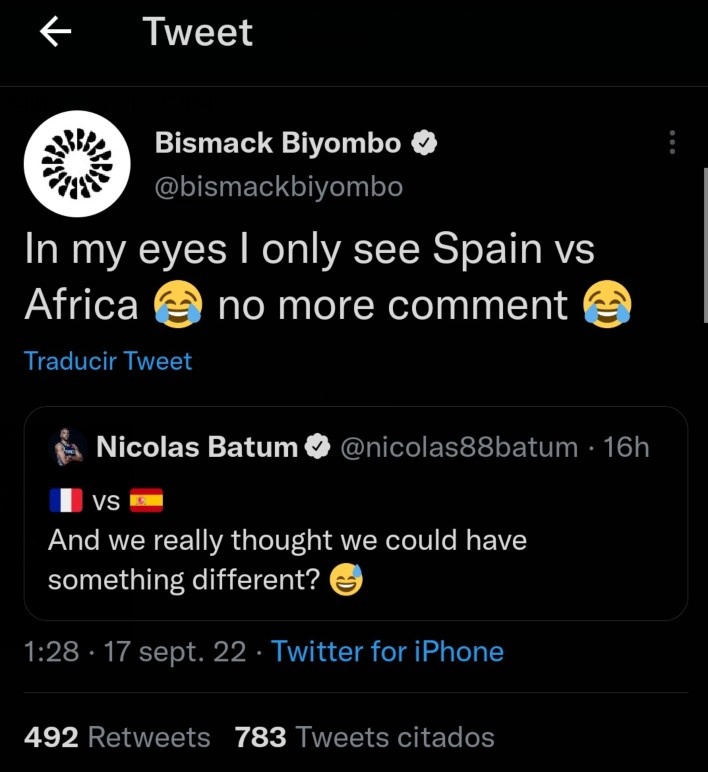Tap the tweet timestamp 1:28 · 17 sept. 22
This screenshot has width=708, height=772.
coord(135,652)
